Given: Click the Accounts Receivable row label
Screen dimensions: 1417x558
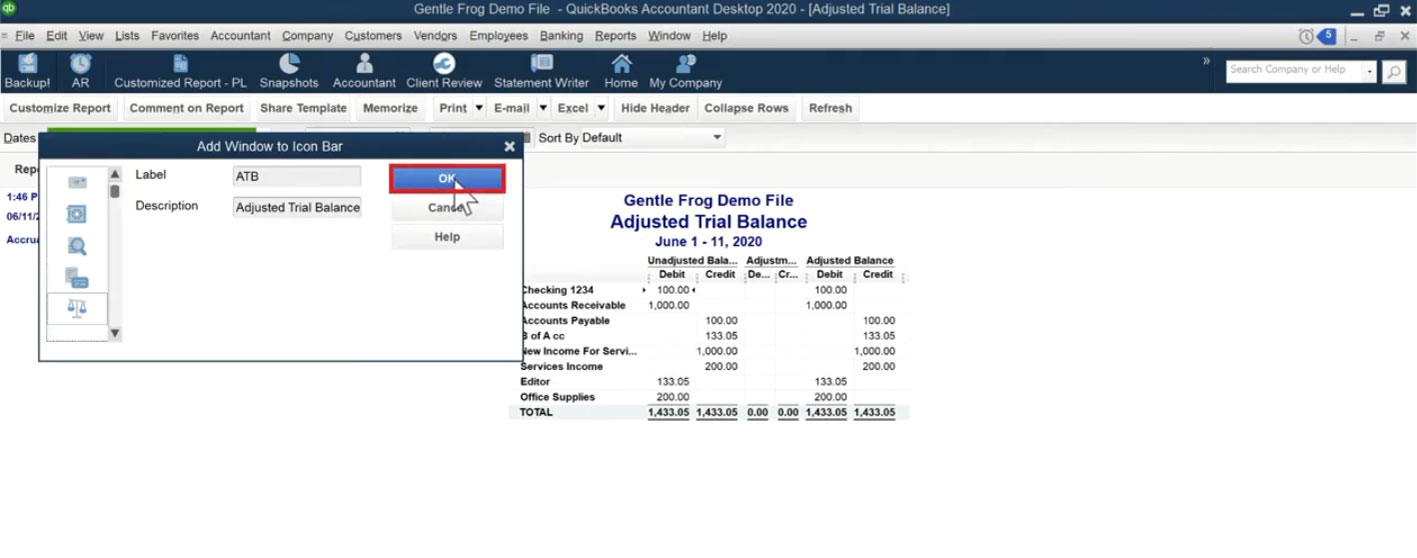Looking at the screenshot, I should click(x=573, y=305).
